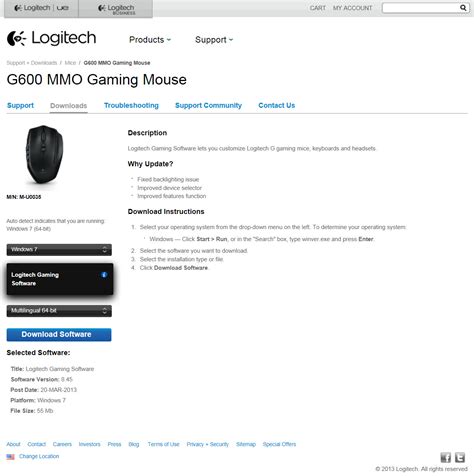Click the blue info icon on Logitech Gaming Software
Viewport: 474px width, 476px height.
point(104,275)
